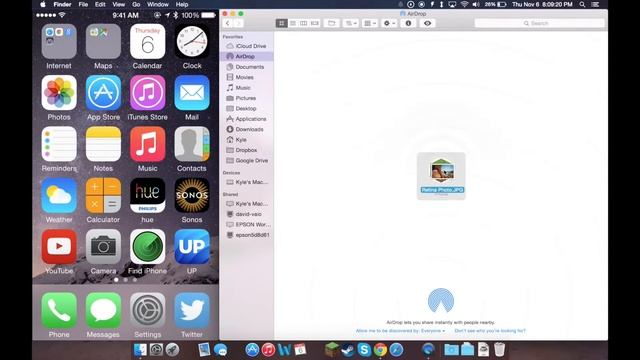Open Messages in the iPhone dock

pos(103,311)
